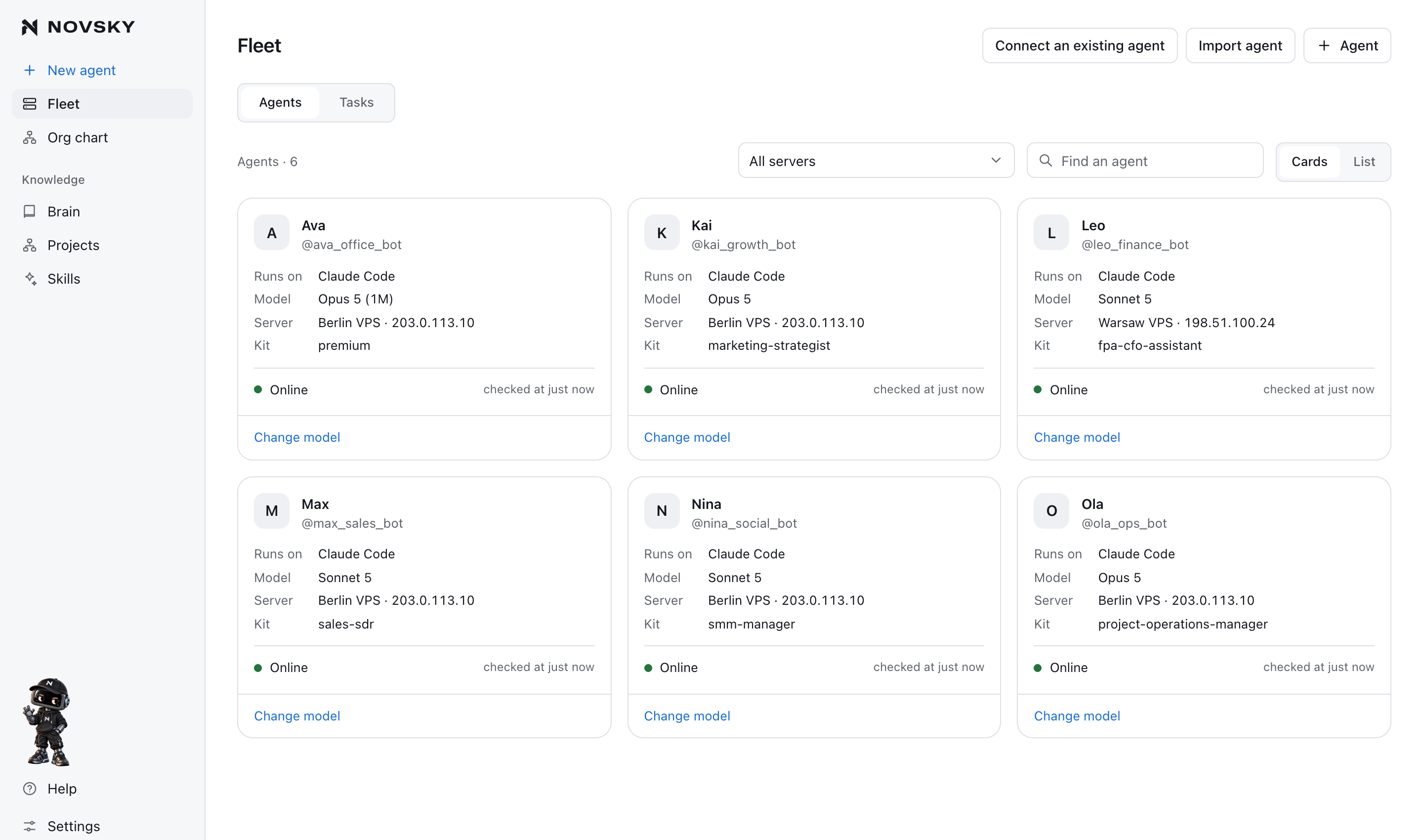1423x840 pixels.
Task: Open Skills in sidebar
Action: [102, 279]
